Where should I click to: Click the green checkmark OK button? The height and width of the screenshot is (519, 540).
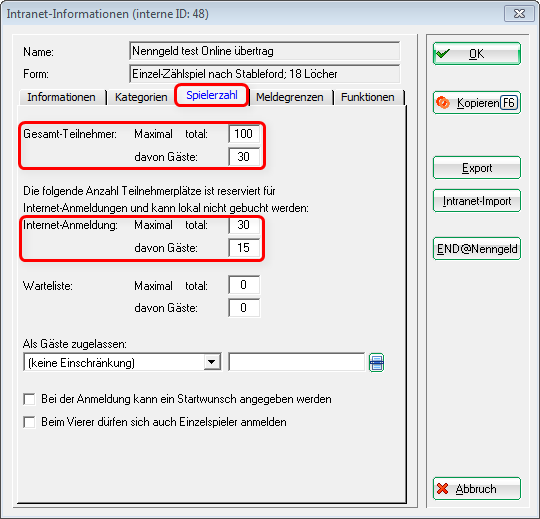477,53
